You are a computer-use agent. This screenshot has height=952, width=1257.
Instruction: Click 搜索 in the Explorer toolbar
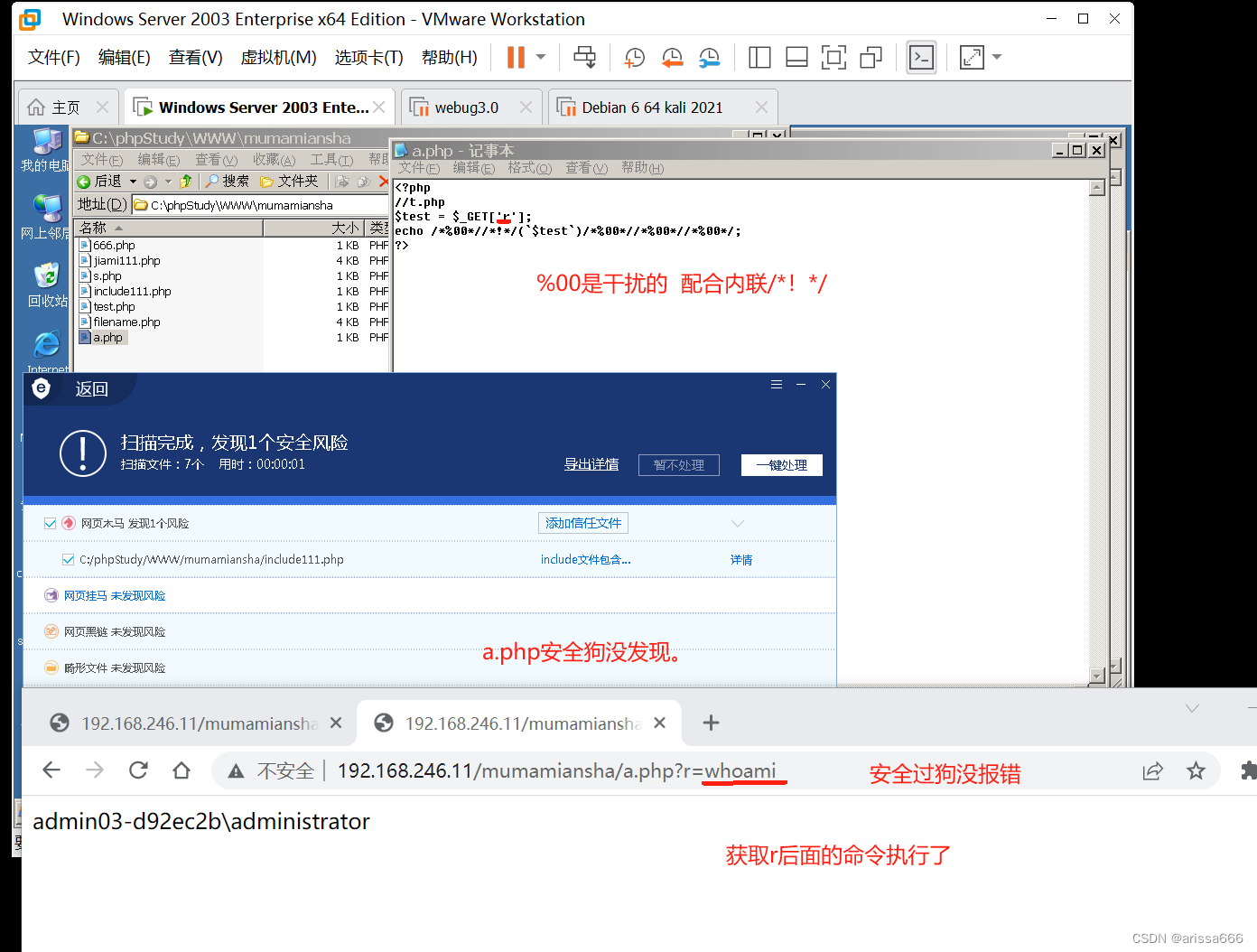(227, 182)
